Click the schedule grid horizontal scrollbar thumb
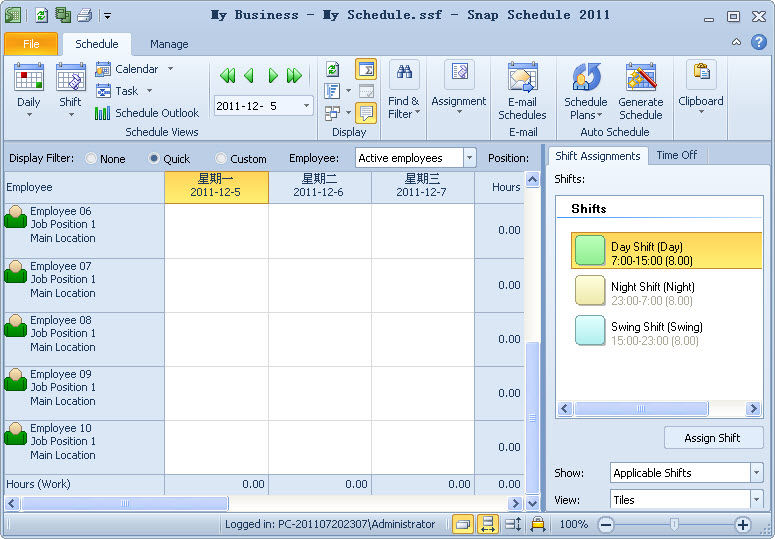775x539 pixels. click(125, 503)
